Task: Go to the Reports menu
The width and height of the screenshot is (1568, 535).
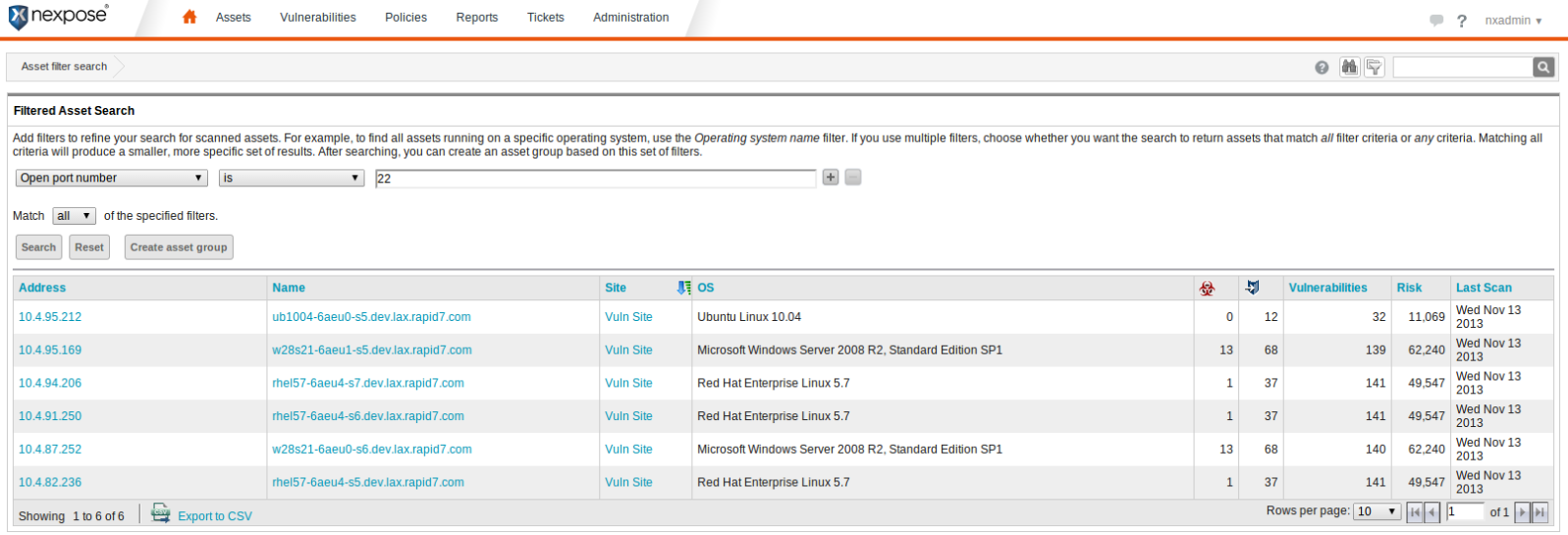Action: pyautogui.click(x=476, y=18)
